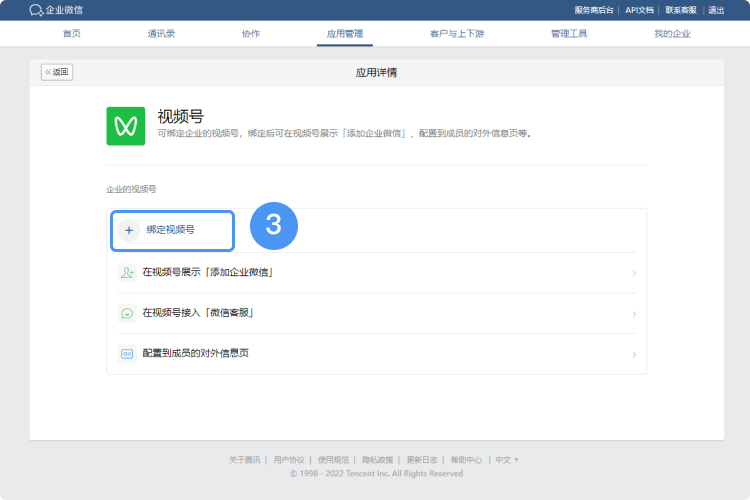Click the plus icon for 绑定视频号
The image size is (750, 500).
[x=129, y=230]
